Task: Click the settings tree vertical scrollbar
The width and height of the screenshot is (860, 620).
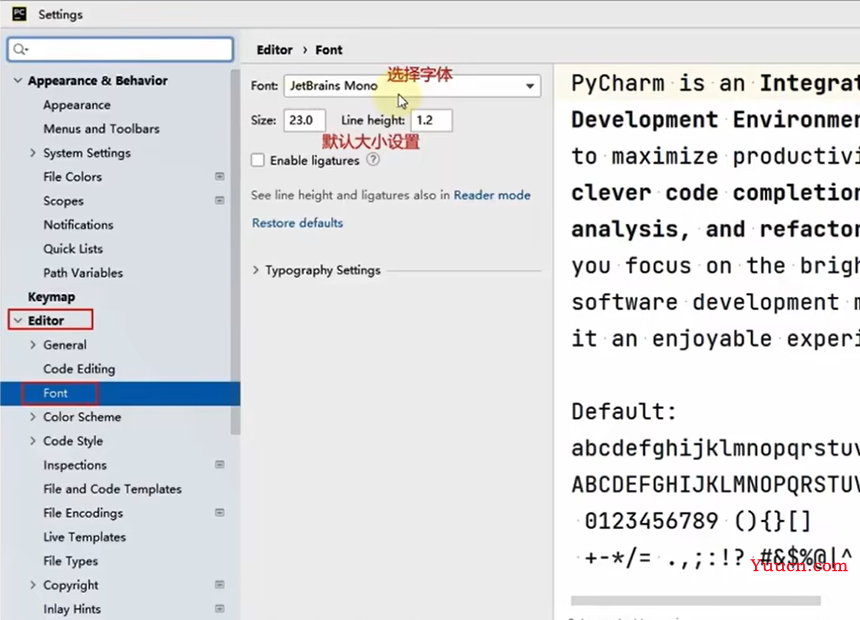Action: (236, 252)
